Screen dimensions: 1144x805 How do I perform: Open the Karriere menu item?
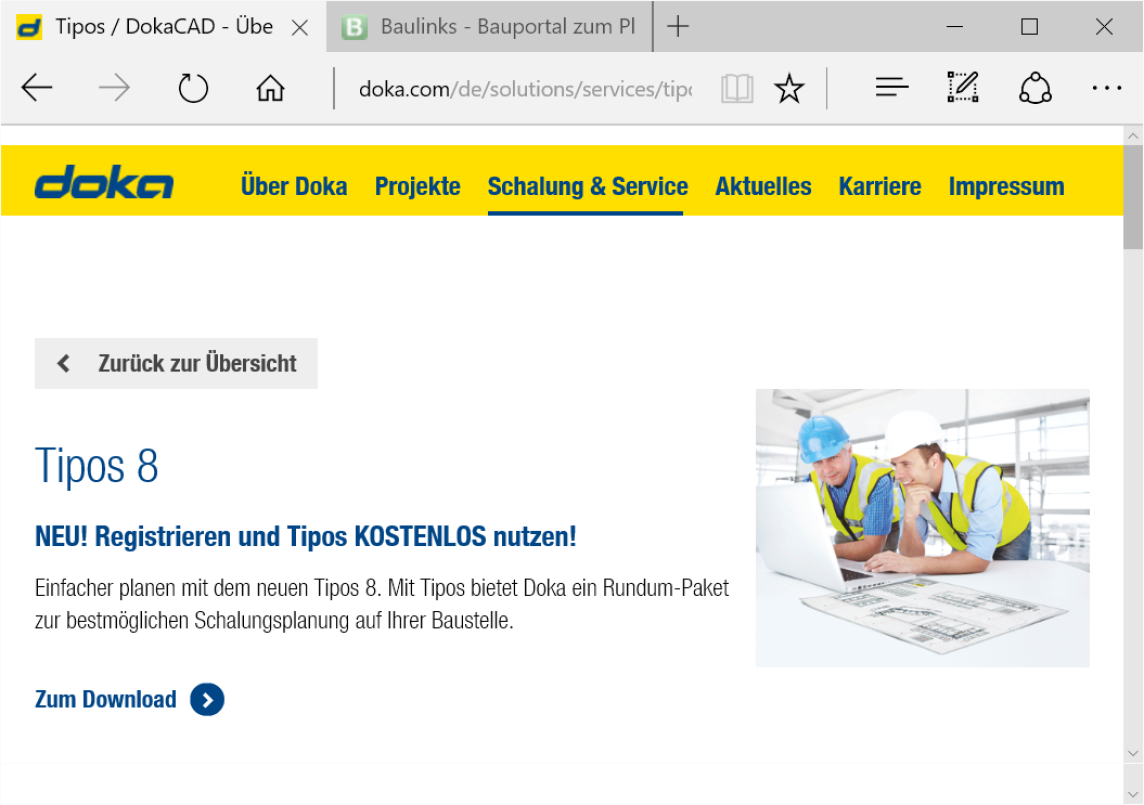coord(880,186)
